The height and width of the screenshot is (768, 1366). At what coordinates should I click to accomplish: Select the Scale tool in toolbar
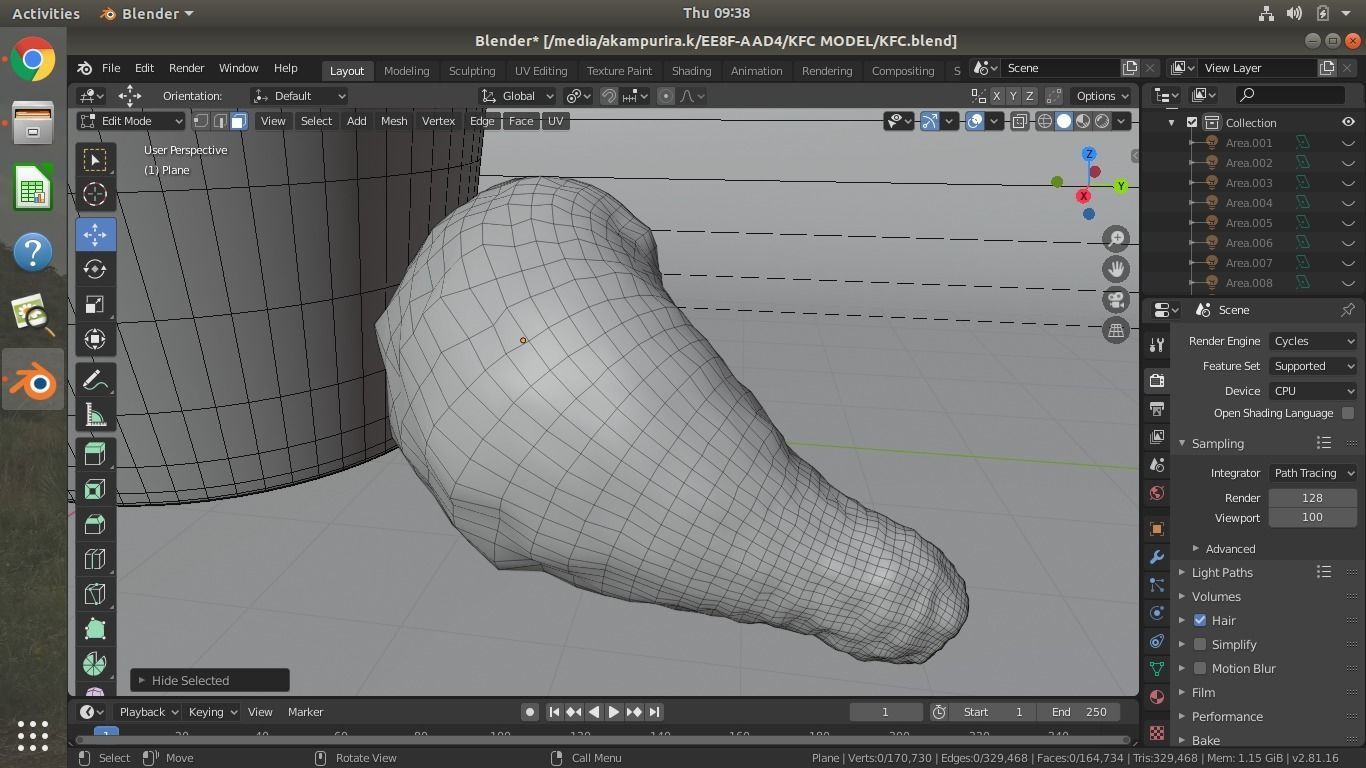[95, 304]
